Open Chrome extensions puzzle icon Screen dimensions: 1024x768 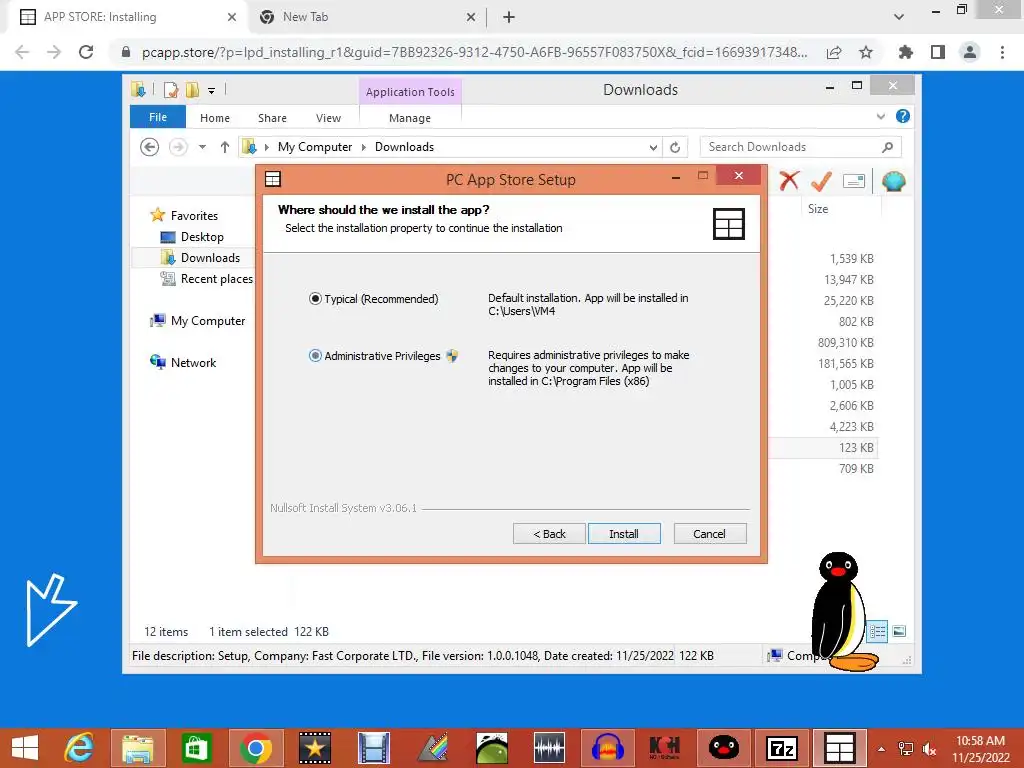(906, 52)
